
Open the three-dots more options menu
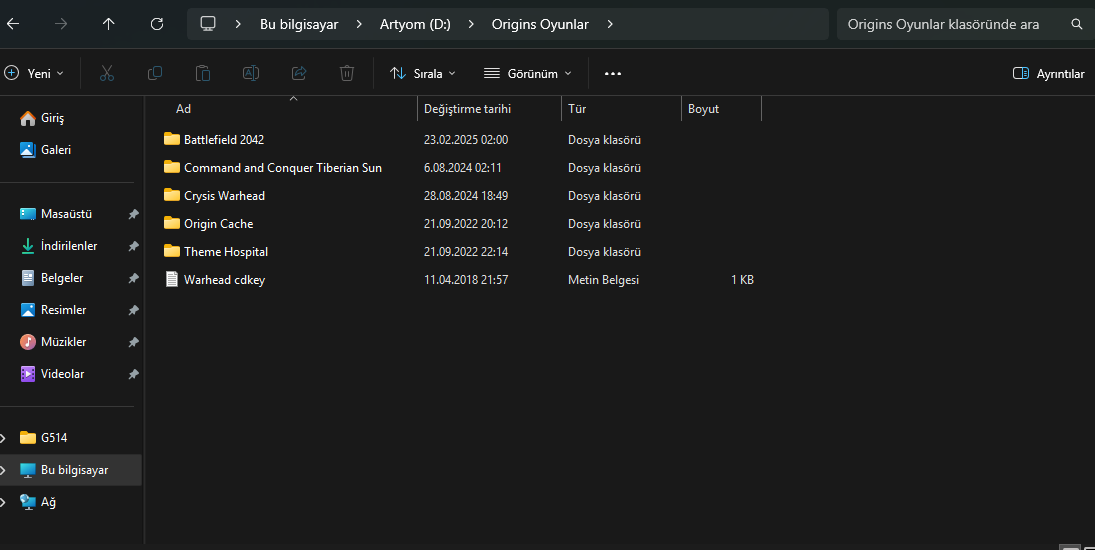coord(613,73)
